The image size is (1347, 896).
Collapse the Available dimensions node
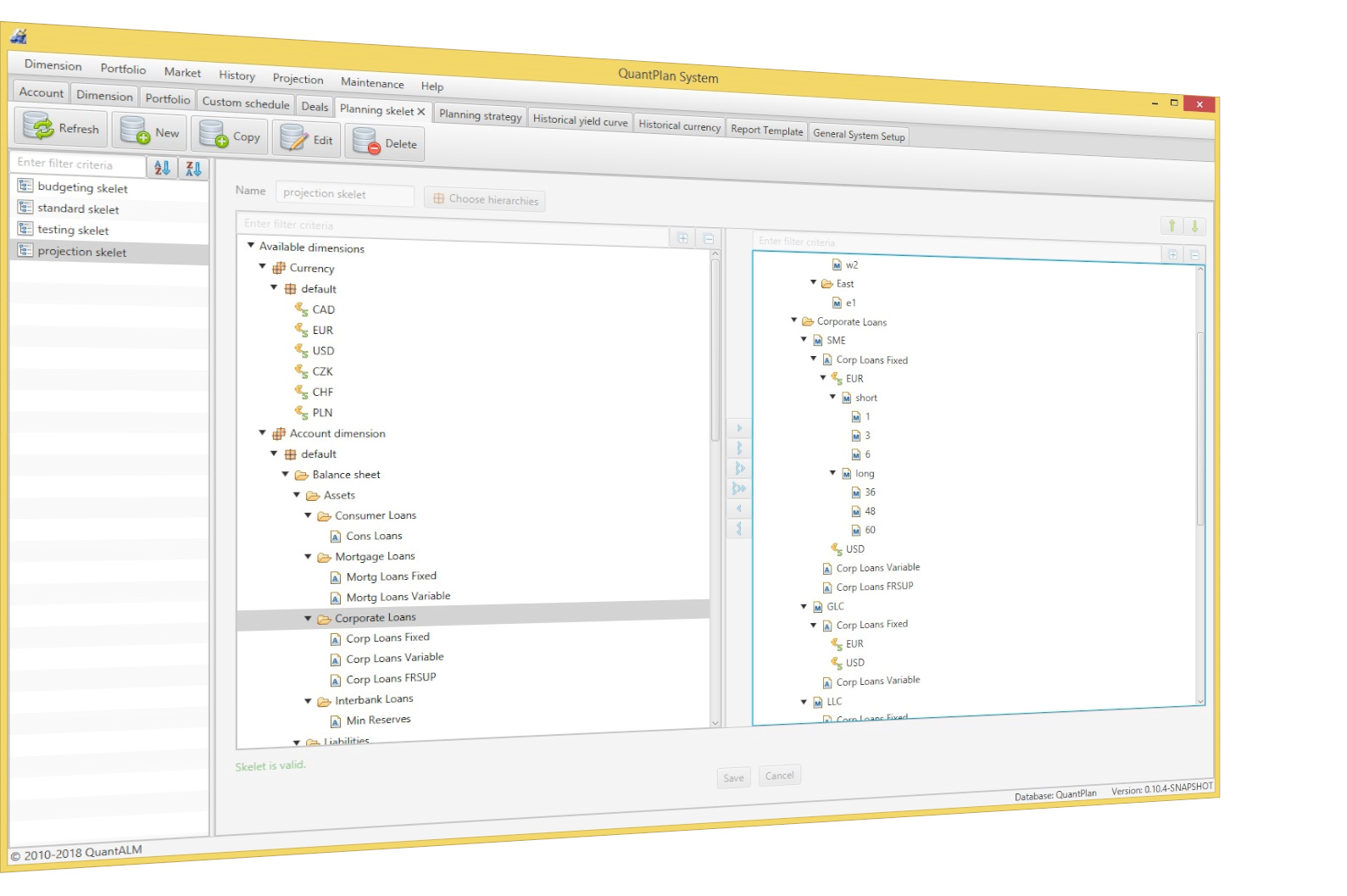251,245
